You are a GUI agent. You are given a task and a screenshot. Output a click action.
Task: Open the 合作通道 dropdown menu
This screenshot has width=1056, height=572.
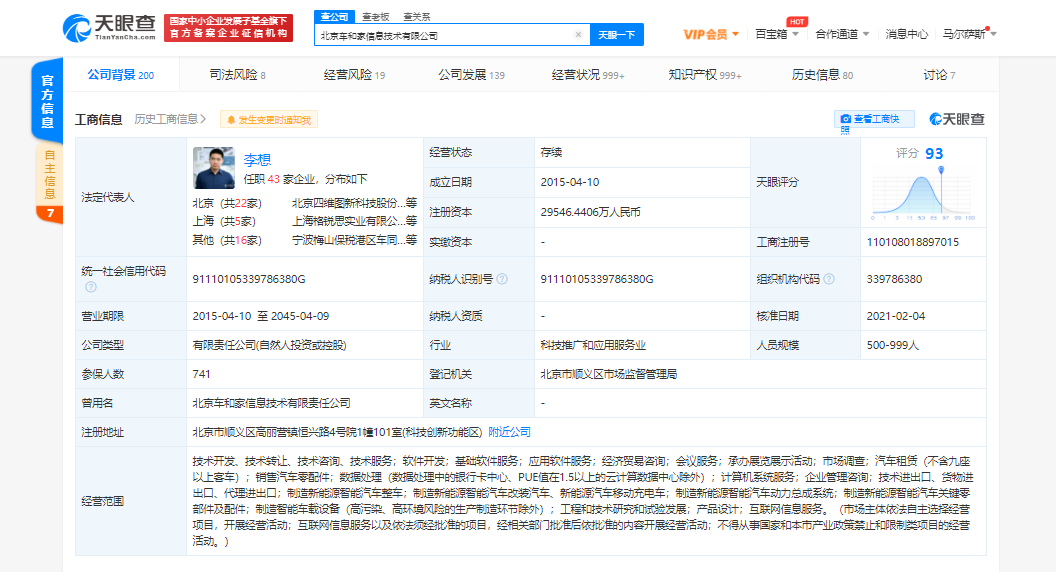pyautogui.click(x=842, y=34)
